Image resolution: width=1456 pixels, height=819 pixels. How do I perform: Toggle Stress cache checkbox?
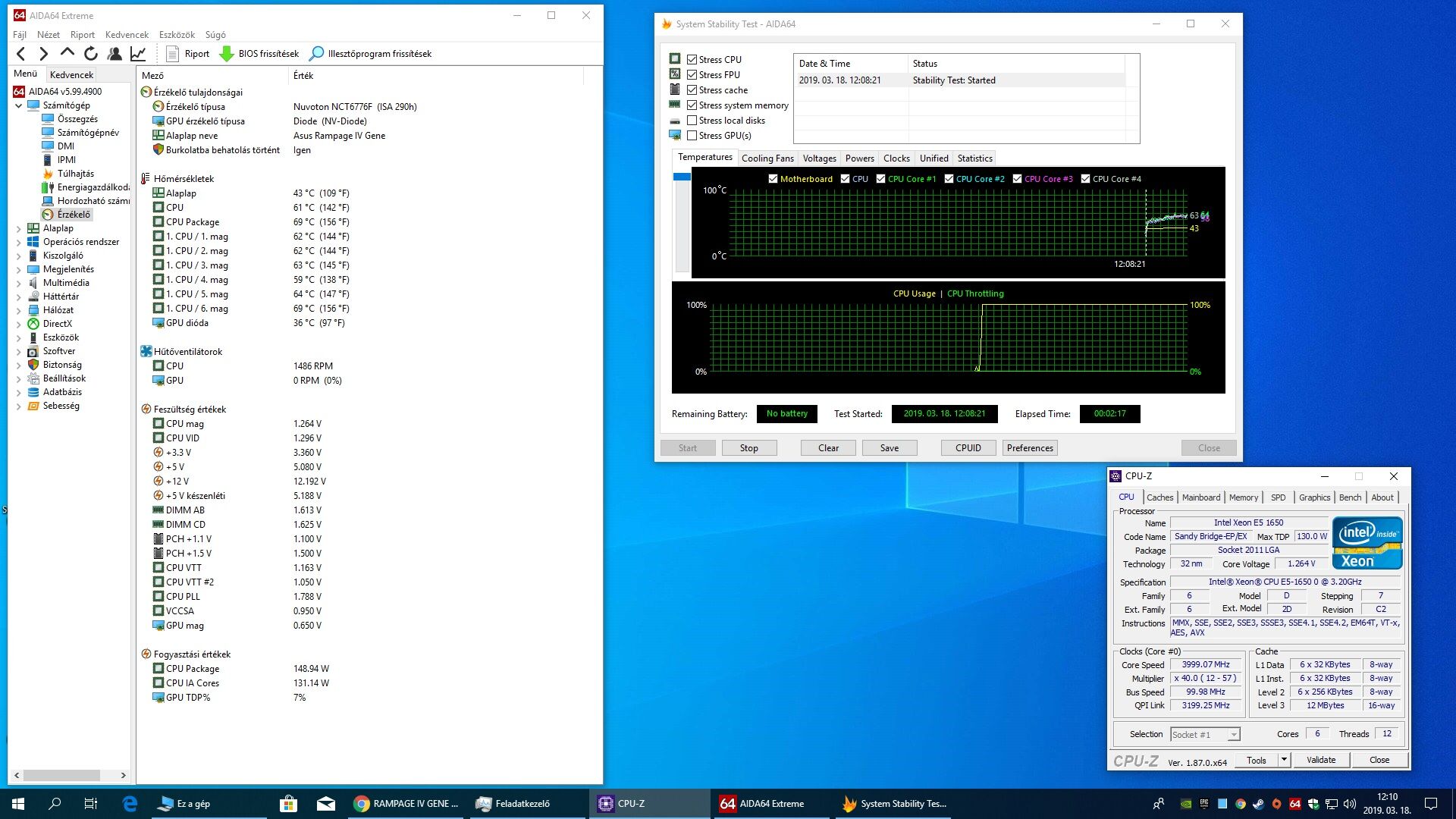692,89
